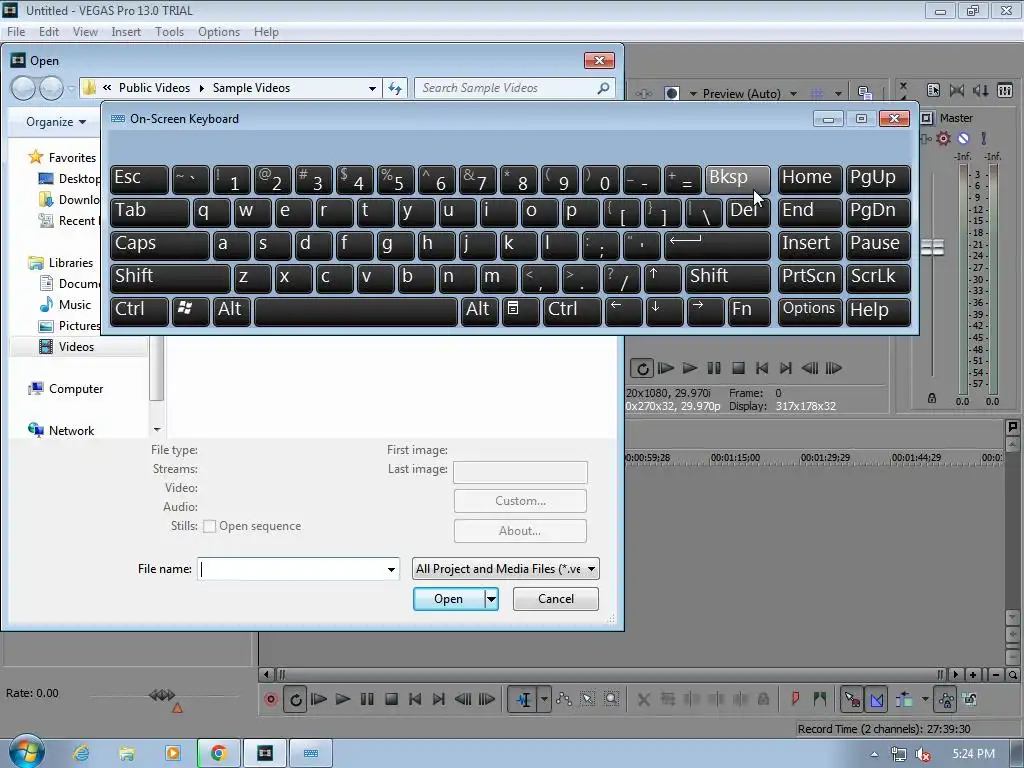This screenshot has height=768, width=1024.
Task: Click the Master Solo exclamation icon
Action: click(984, 138)
